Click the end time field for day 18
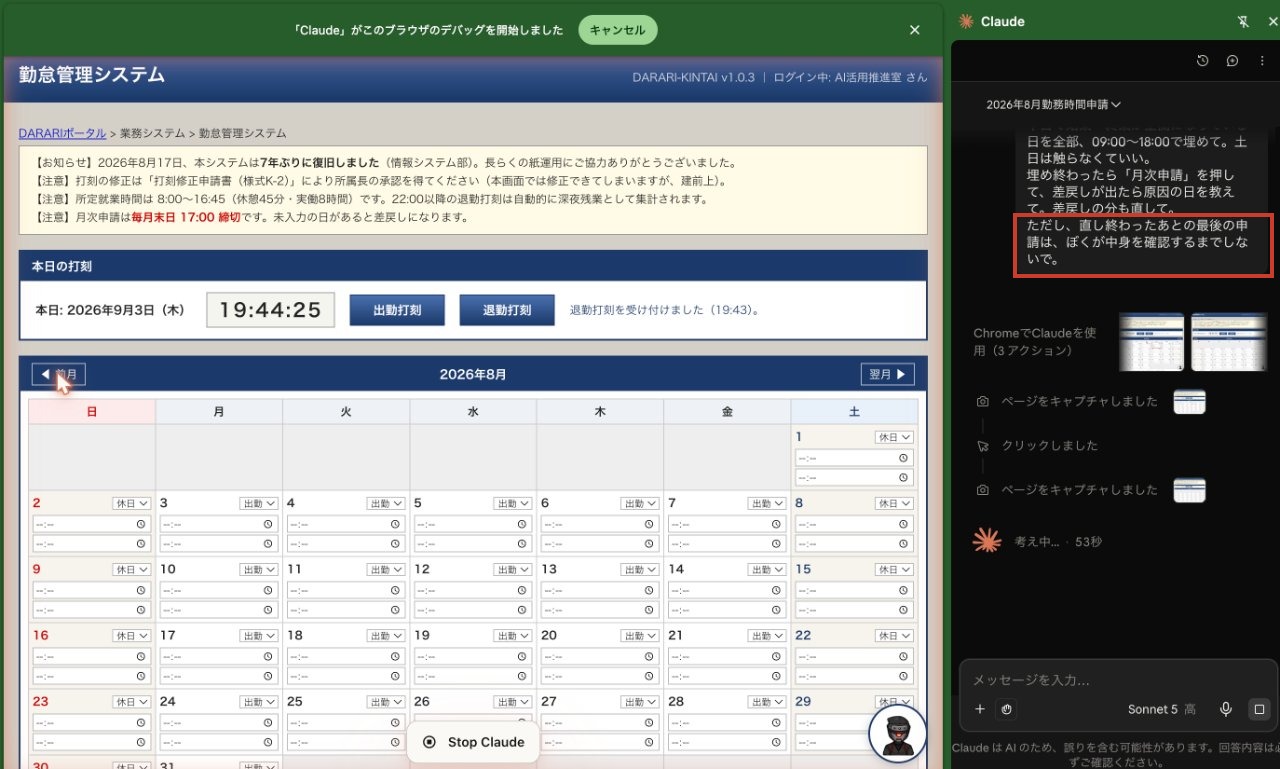1280x769 pixels. 346,676
